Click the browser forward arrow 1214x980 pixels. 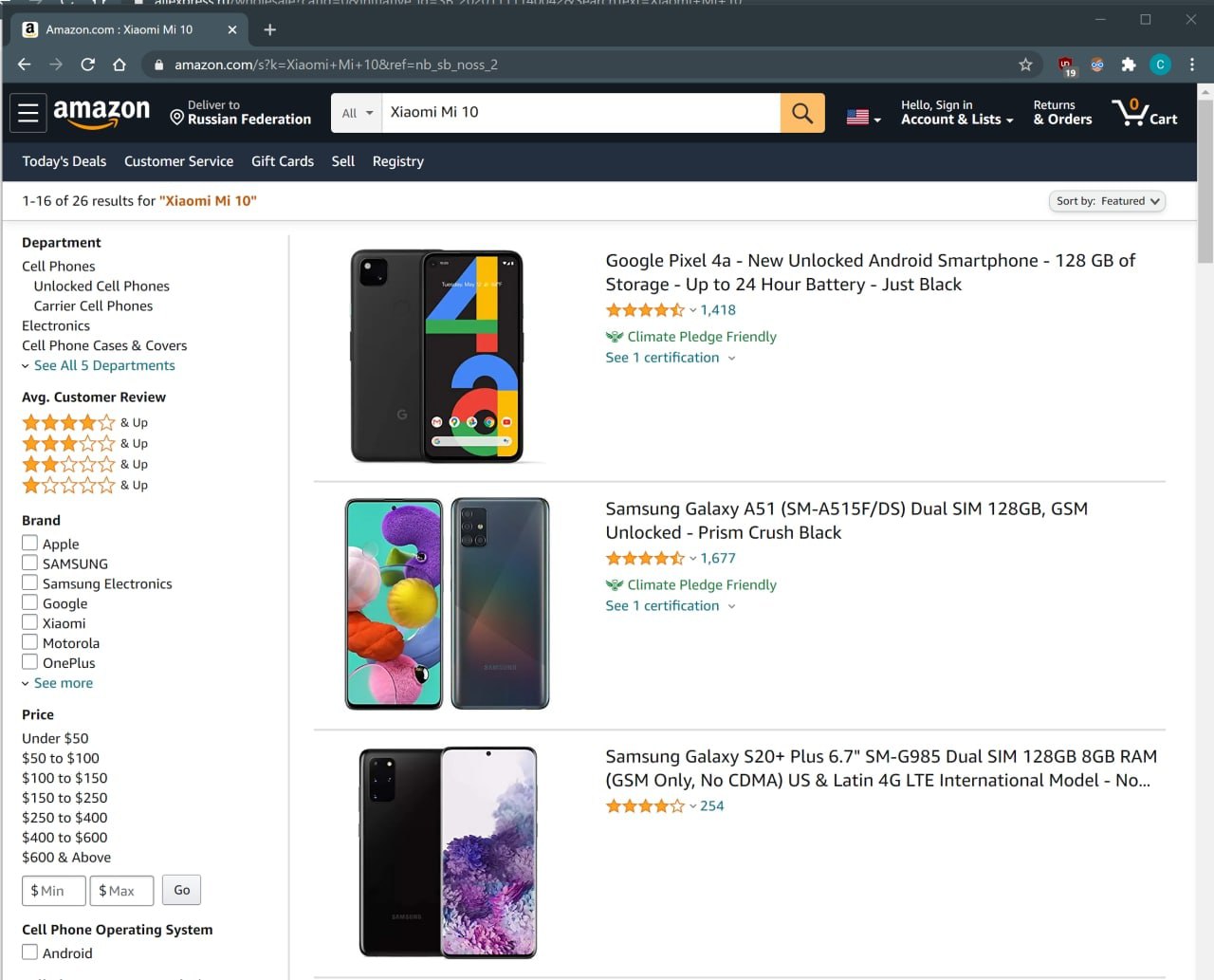(56, 65)
